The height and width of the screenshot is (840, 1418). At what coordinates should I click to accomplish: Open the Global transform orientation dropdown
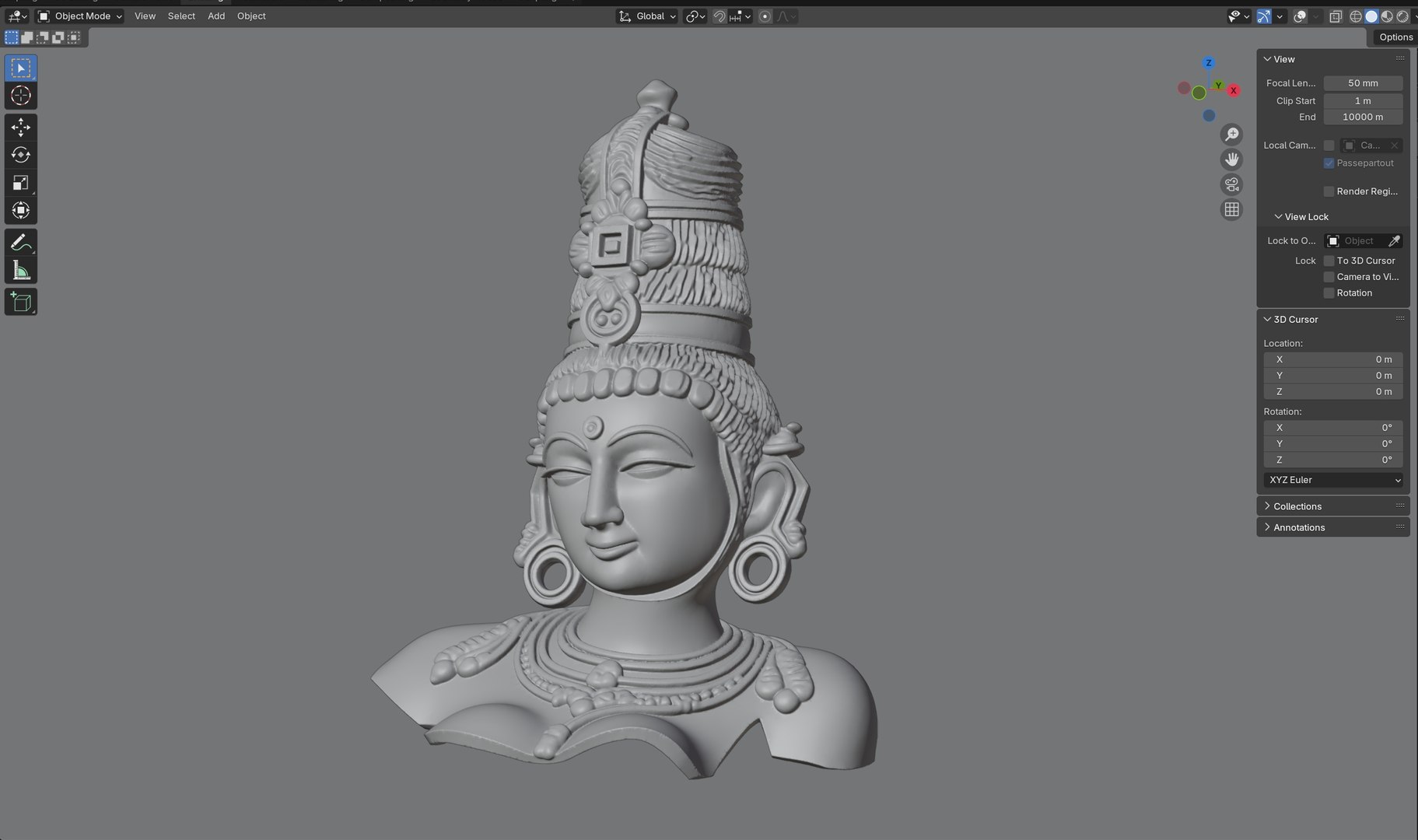[x=647, y=16]
